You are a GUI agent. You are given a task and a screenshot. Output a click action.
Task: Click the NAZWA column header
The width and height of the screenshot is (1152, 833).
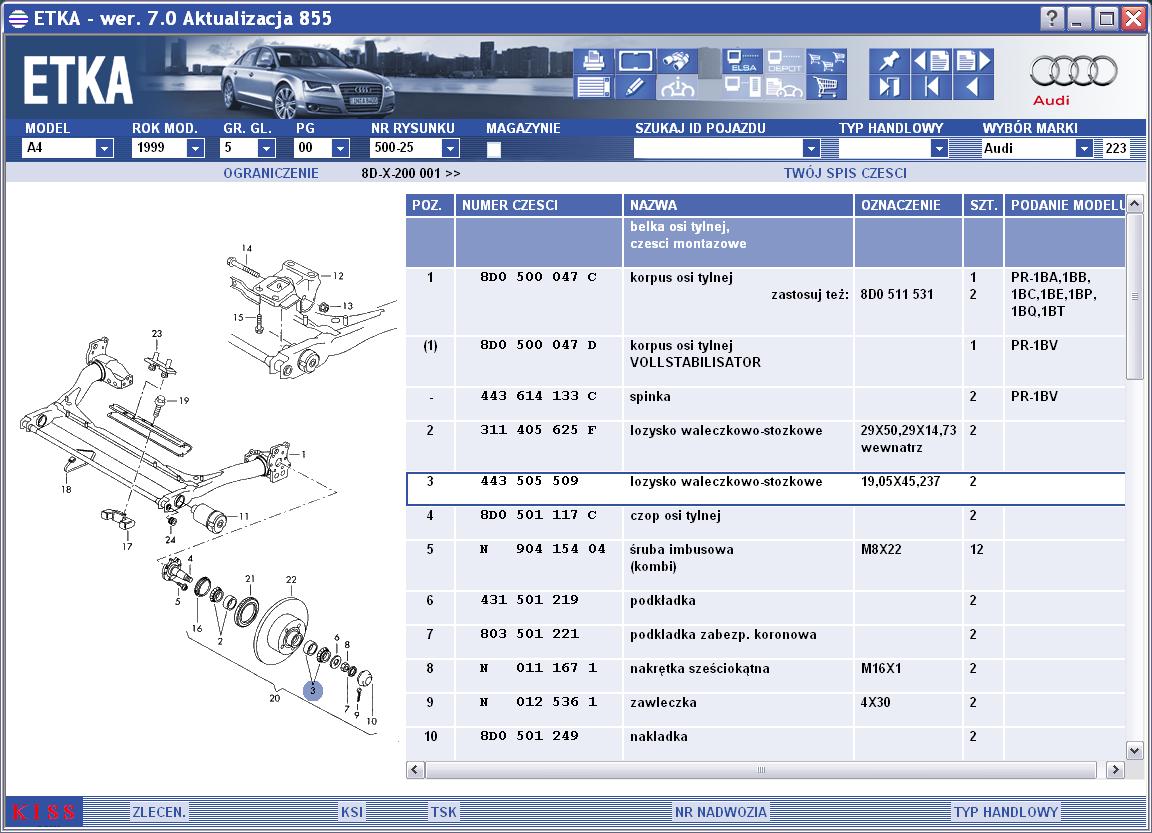pyautogui.click(x=738, y=206)
